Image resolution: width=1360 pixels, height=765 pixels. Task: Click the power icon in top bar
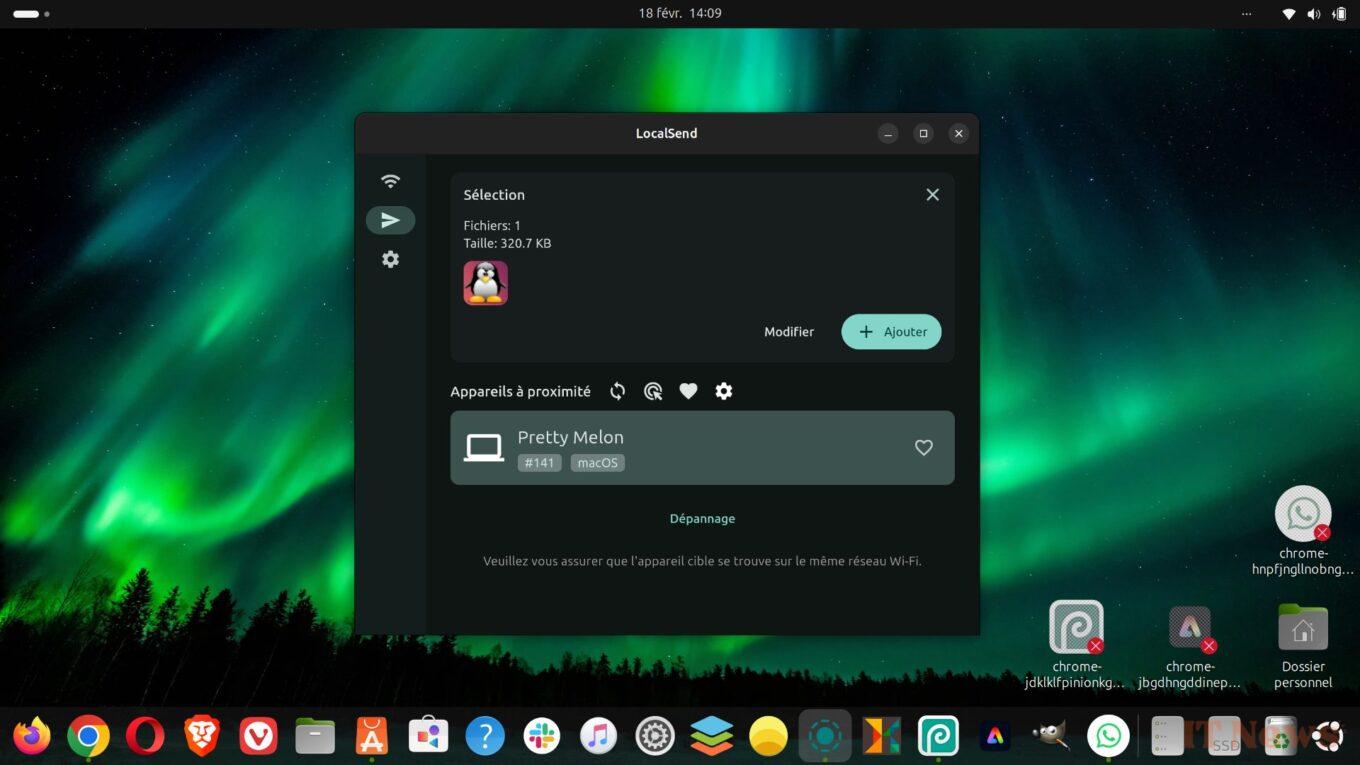tap(1340, 14)
